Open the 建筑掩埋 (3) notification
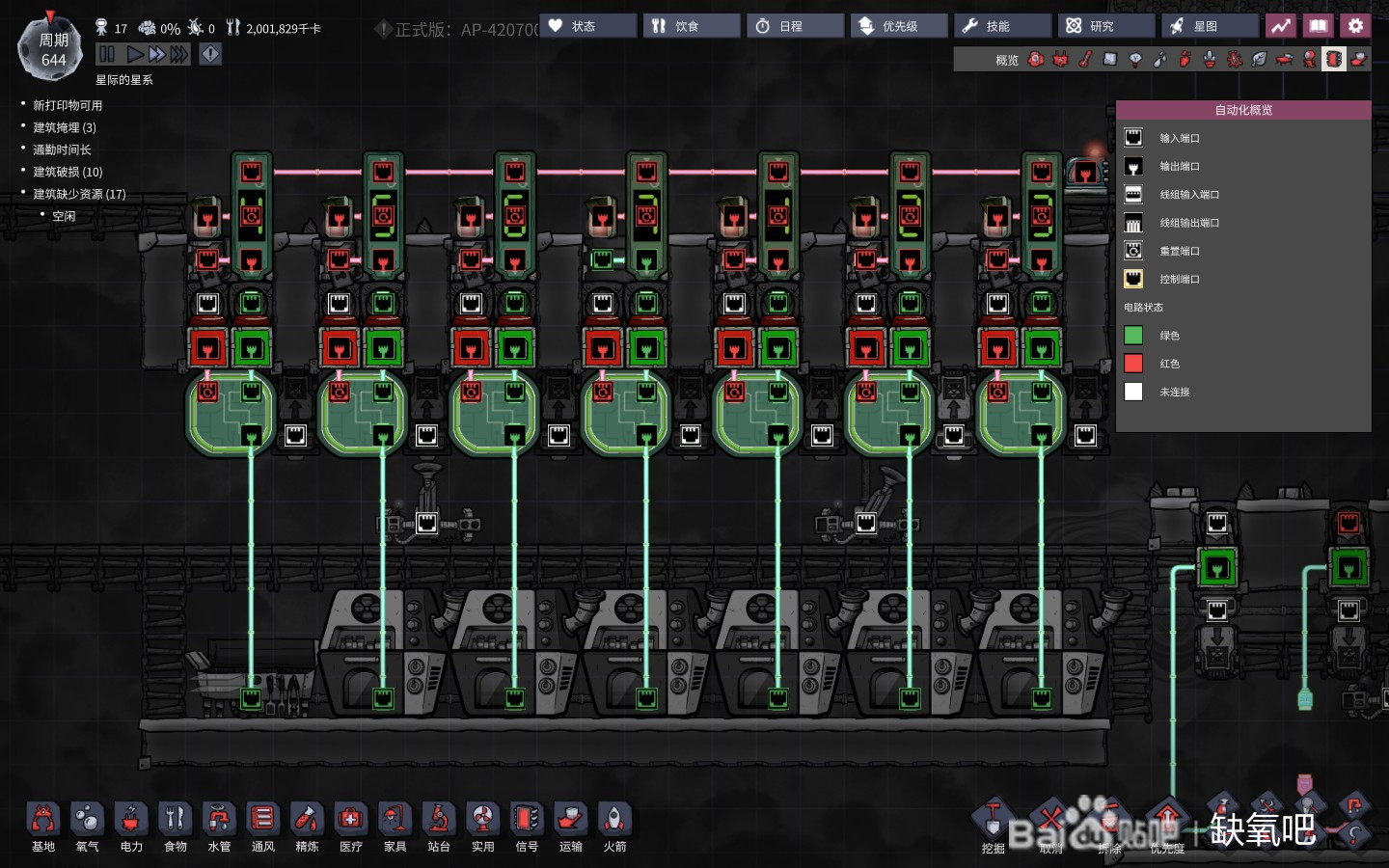The image size is (1389, 868). coord(65,127)
